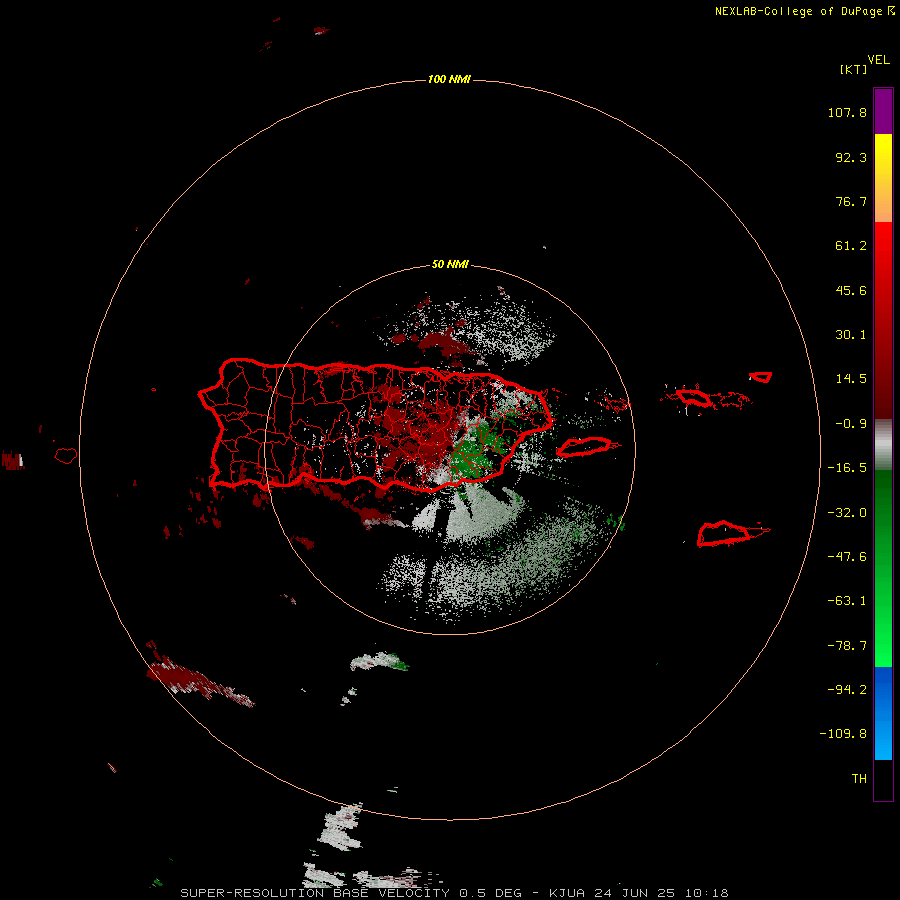Select the 92.3 legend value
The width and height of the screenshot is (900, 900).
851,157
